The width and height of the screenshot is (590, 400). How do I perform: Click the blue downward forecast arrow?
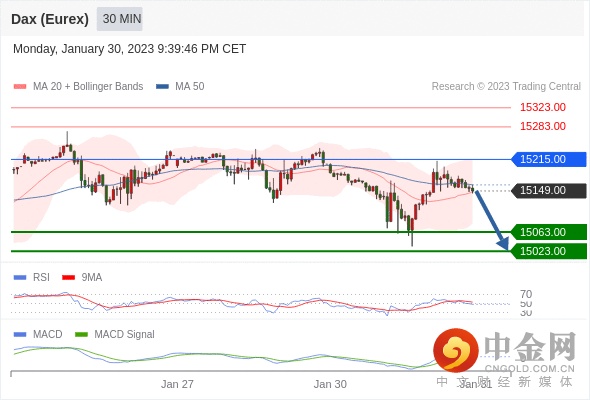[492, 220]
